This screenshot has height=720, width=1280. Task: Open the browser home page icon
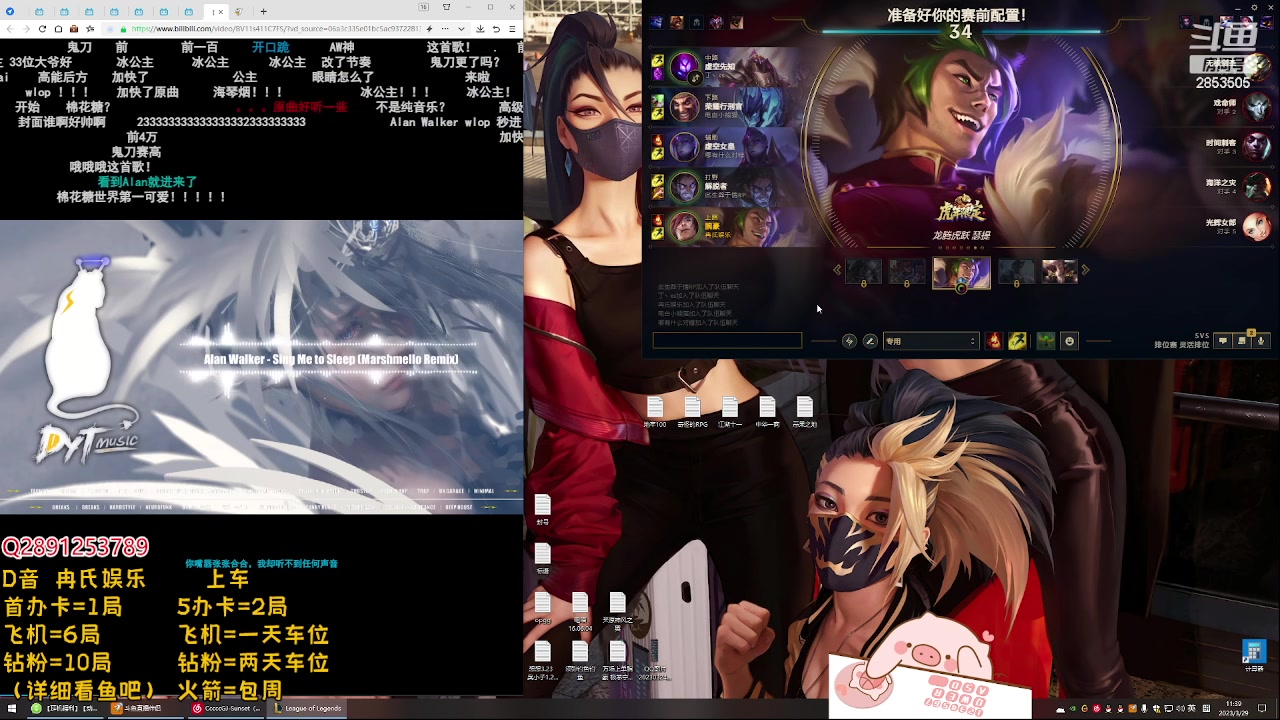click(x=58, y=29)
